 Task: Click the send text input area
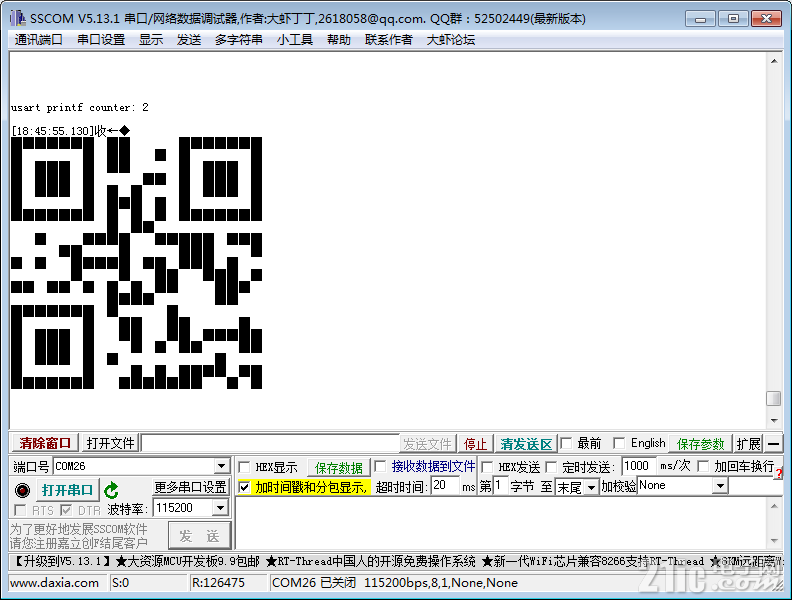pyautogui.click(x=501, y=524)
